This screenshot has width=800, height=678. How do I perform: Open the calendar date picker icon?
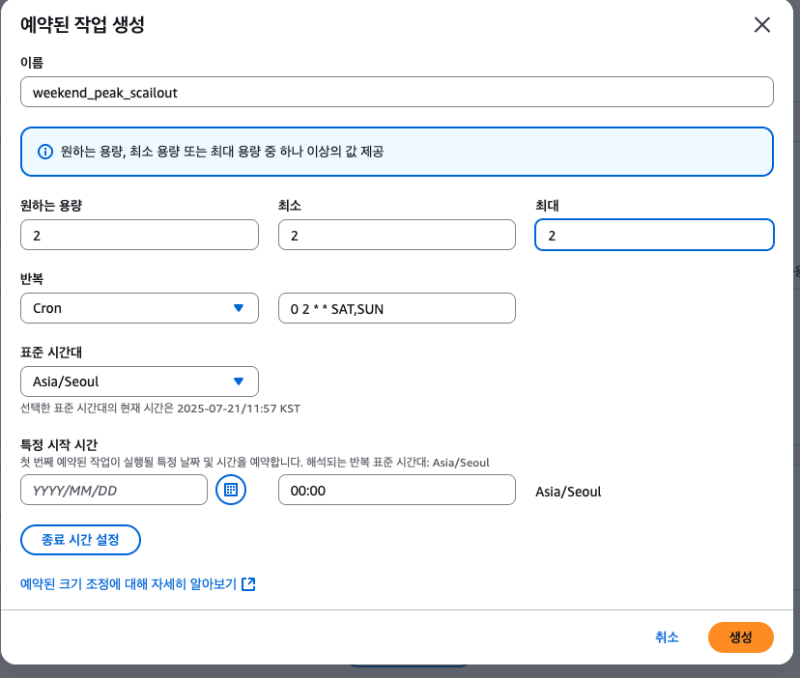231,490
